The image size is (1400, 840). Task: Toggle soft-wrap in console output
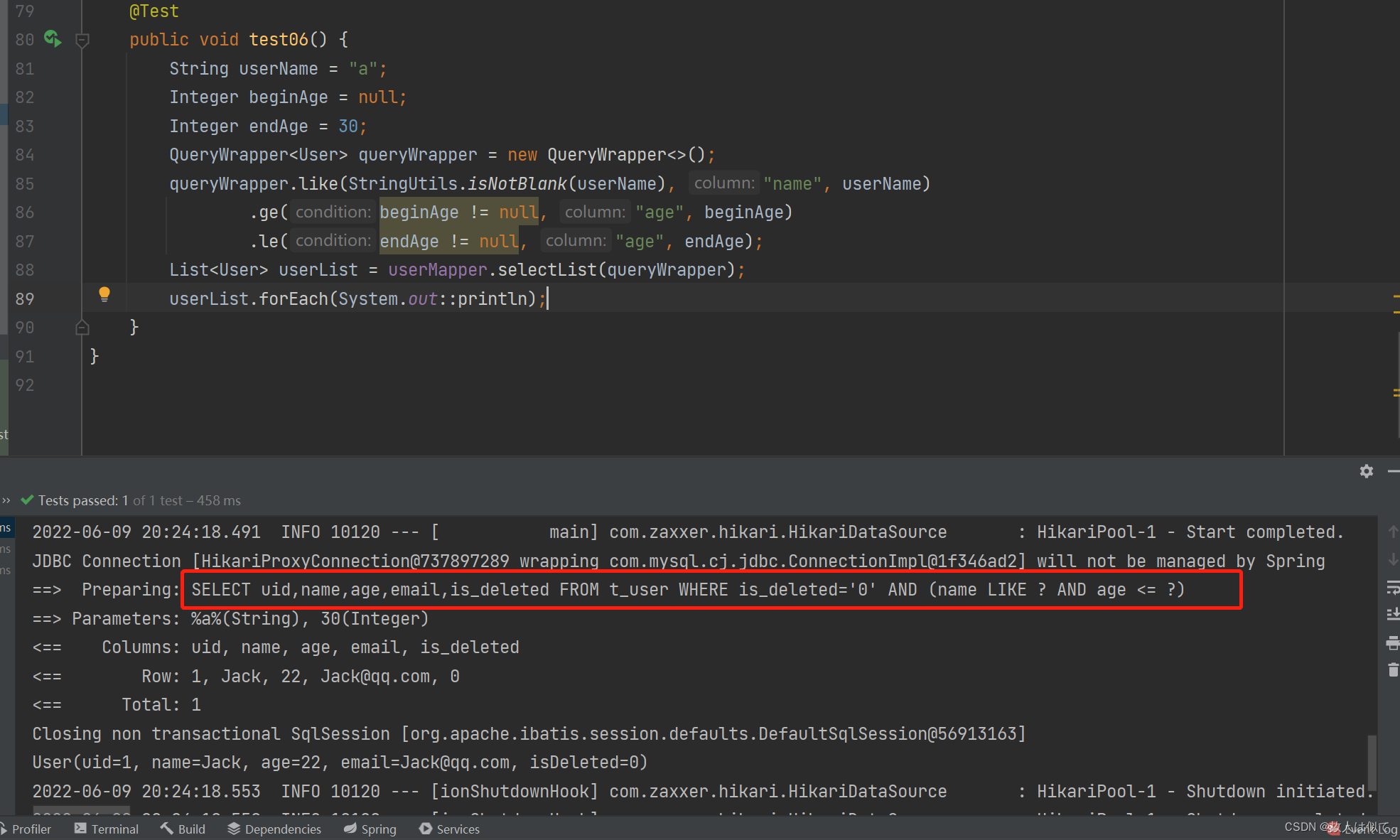point(1392,588)
